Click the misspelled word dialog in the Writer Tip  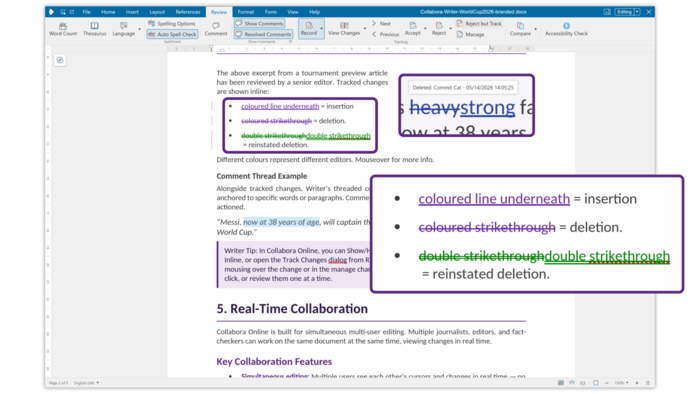pyautogui.click(x=338, y=260)
